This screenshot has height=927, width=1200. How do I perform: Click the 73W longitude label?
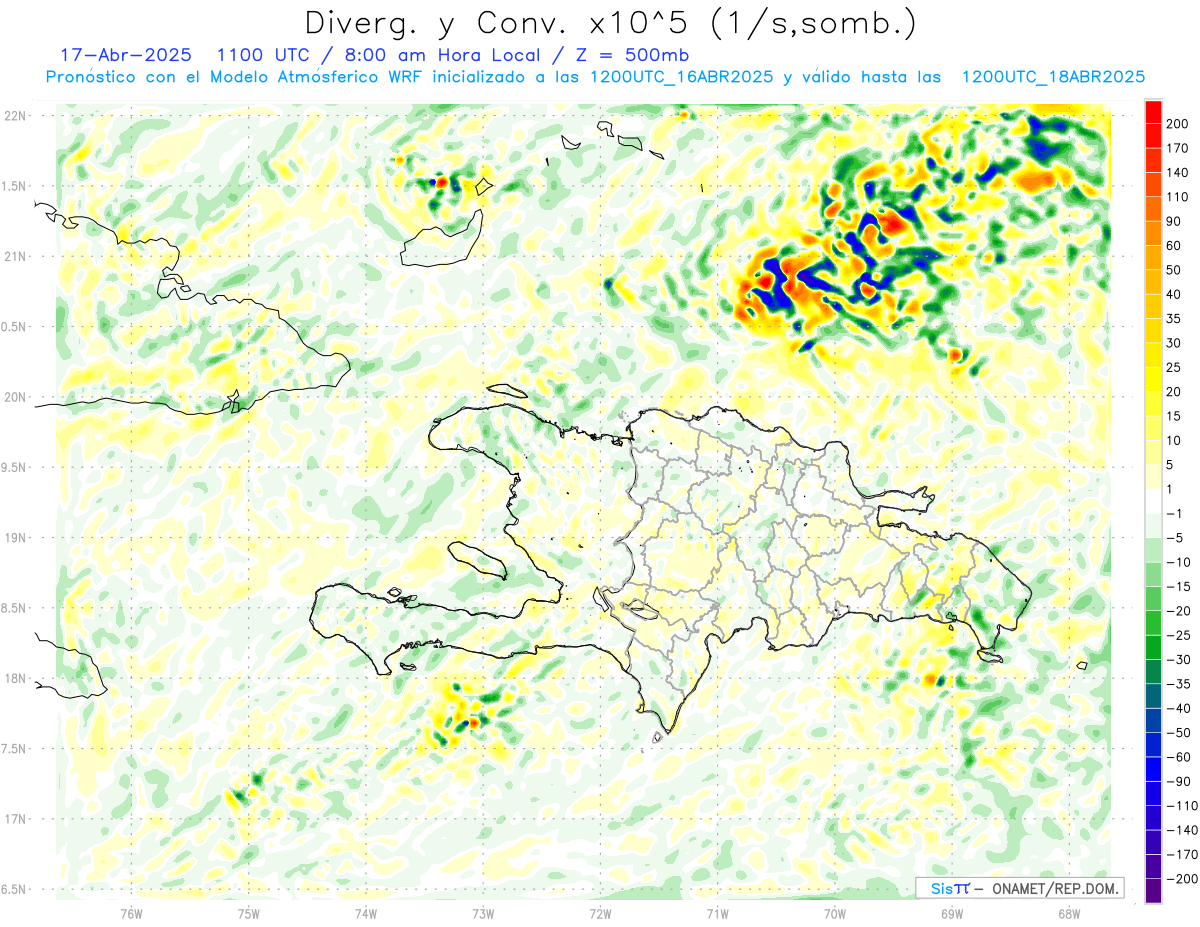click(x=483, y=913)
